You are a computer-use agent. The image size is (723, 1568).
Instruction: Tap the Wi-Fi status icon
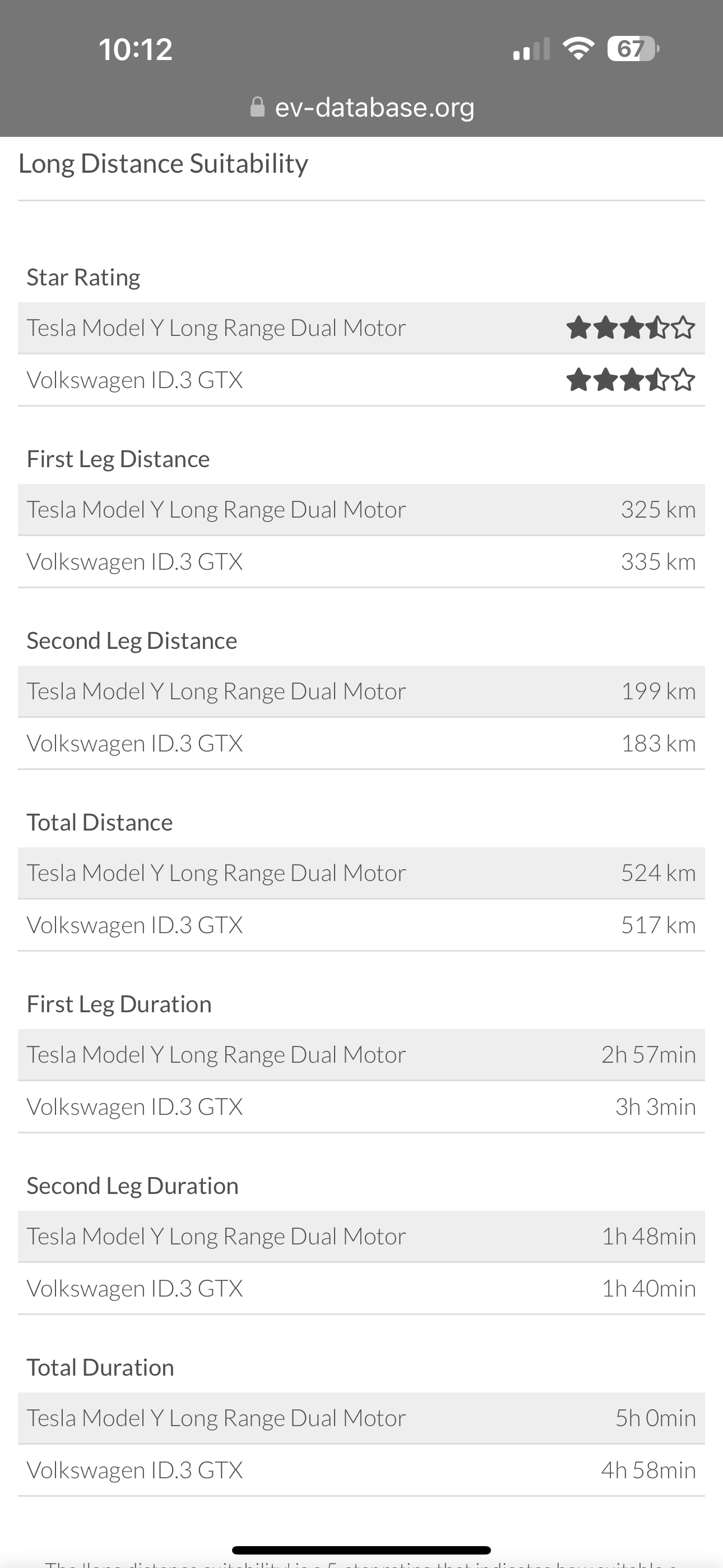tap(579, 48)
